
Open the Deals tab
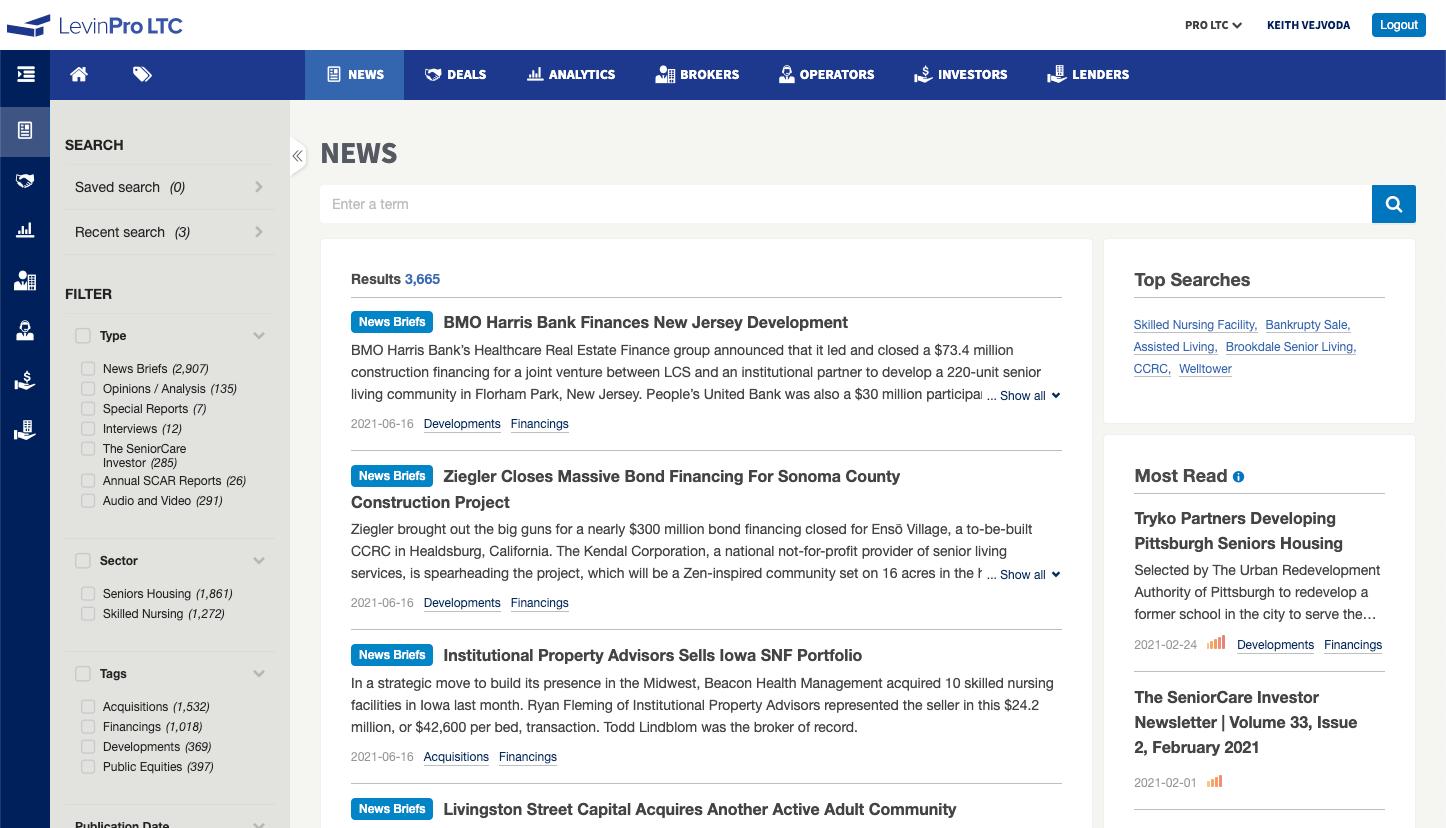(455, 74)
